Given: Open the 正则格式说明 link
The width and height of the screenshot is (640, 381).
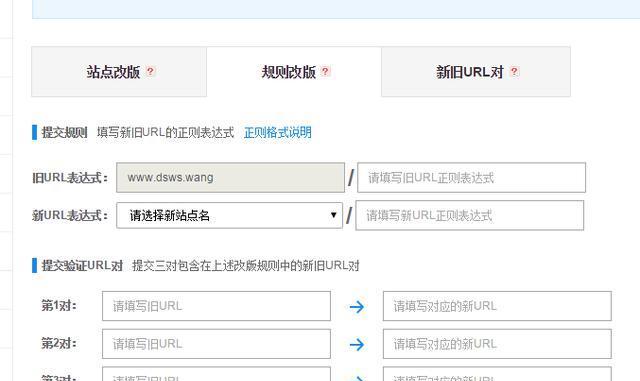Looking at the screenshot, I should pyautogui.click(x=278, y=132).
